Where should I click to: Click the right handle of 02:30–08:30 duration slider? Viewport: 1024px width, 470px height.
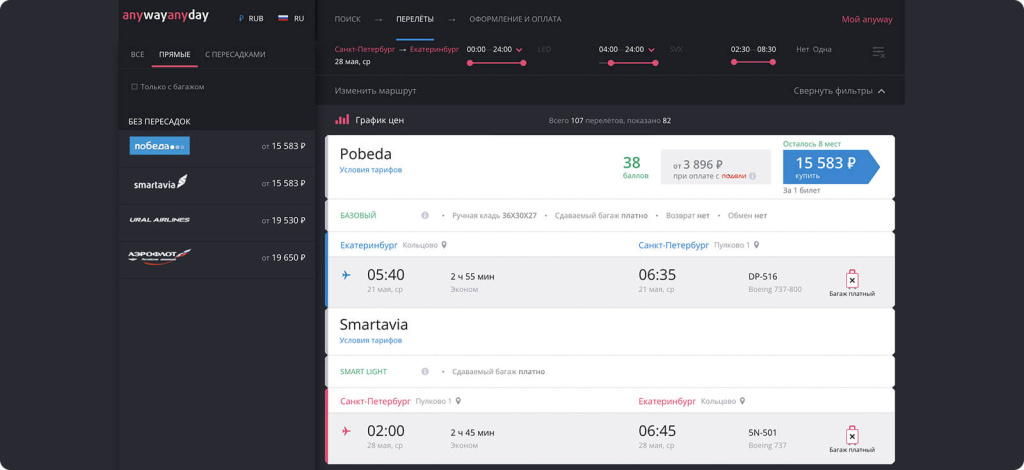click(x=773, y=63)
